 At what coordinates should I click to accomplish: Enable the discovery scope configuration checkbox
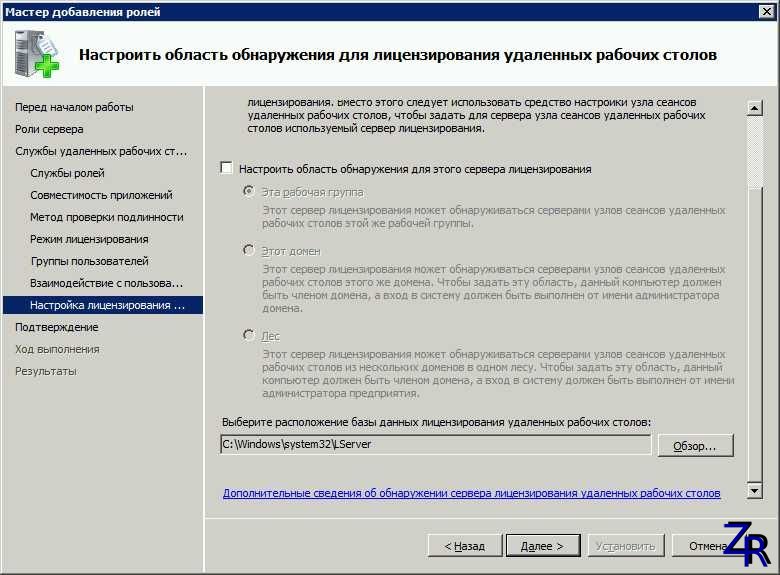click(227, 169)
